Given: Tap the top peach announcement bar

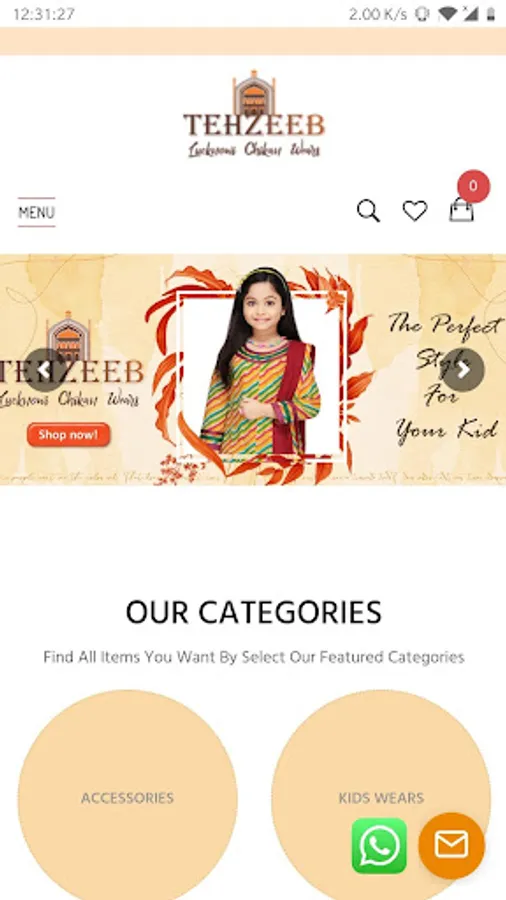Looking at the screenshot, I should [x=253, y=41].
